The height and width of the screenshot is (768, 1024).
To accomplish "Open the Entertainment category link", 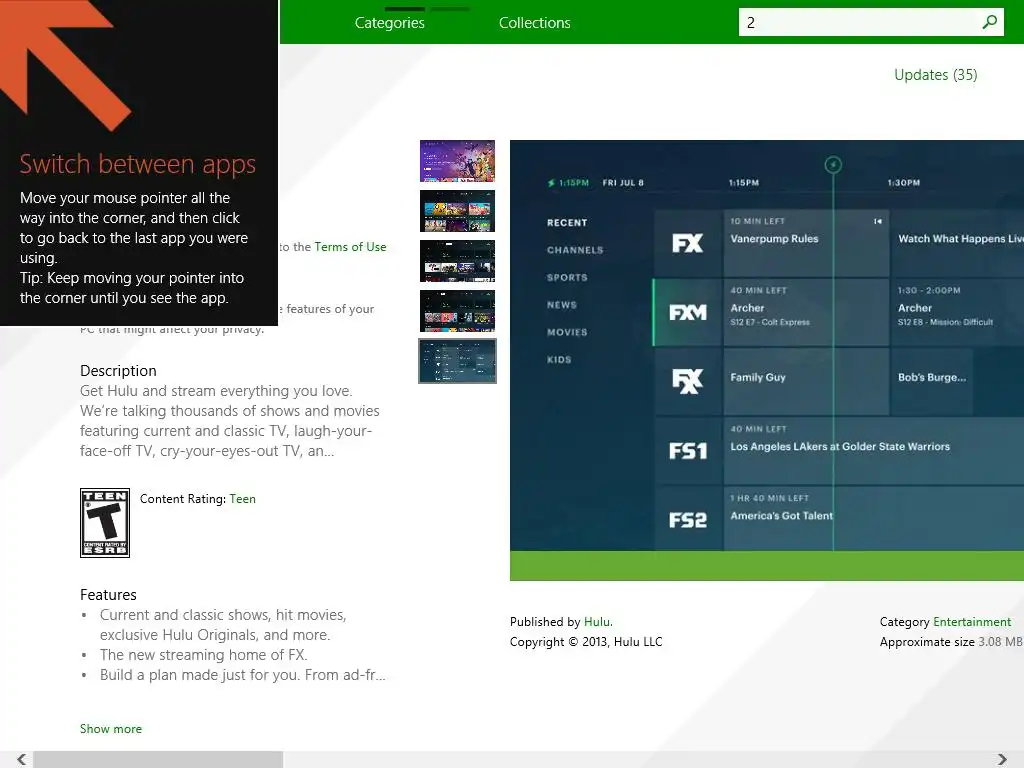I will pyautogui.click(x=972, y=622).
